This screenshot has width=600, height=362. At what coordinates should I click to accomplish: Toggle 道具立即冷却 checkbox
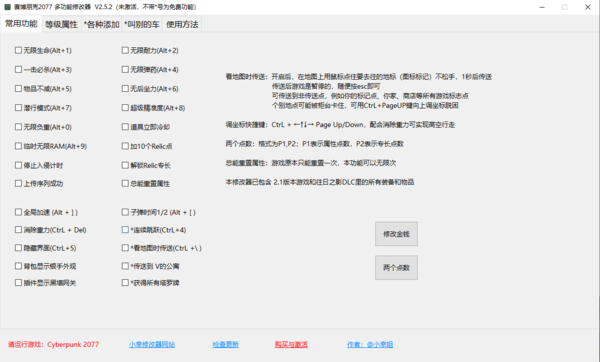pos(125,127)
